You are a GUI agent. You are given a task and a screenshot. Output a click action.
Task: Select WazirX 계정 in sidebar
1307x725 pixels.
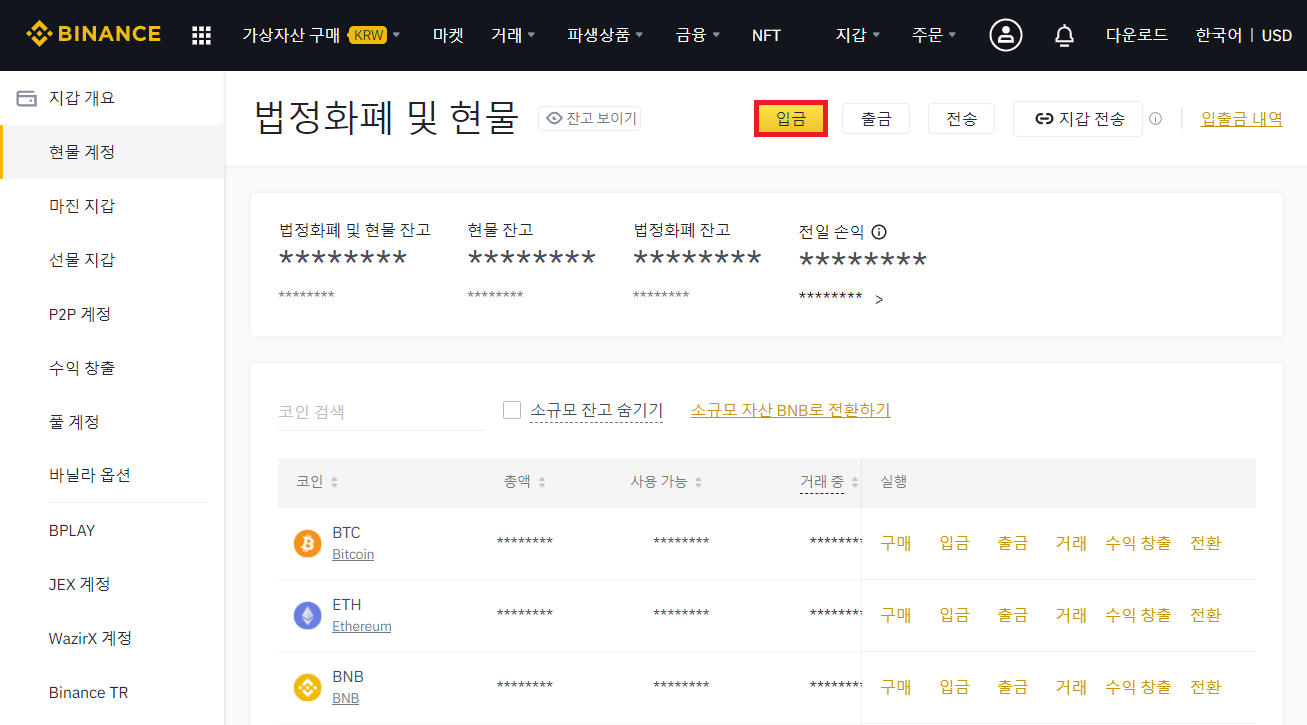(112, 638)
